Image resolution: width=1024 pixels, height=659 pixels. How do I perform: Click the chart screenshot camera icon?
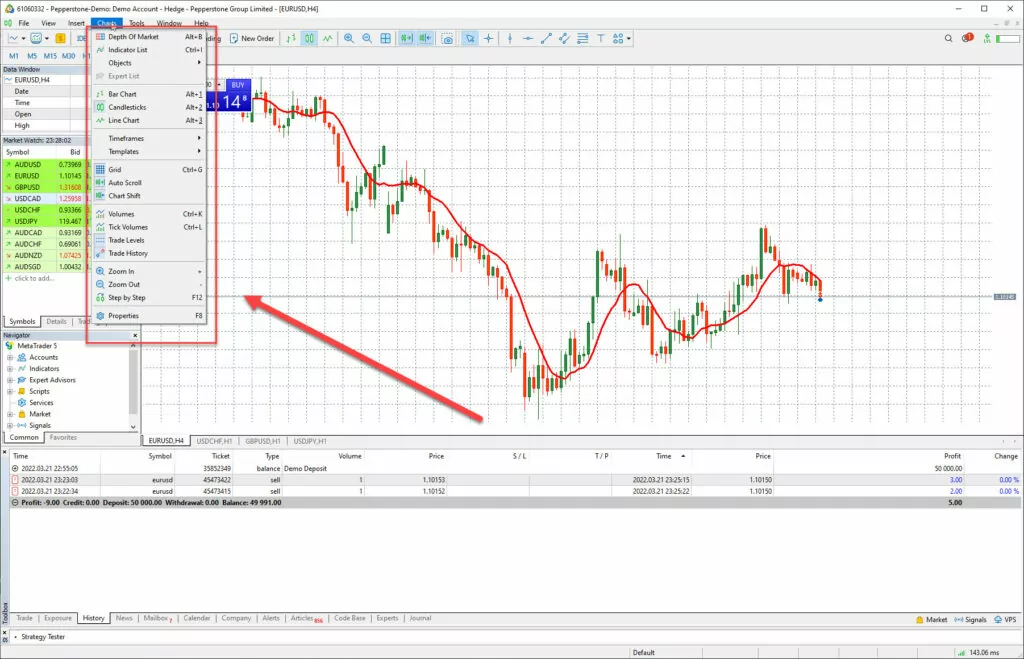(447, 39)
